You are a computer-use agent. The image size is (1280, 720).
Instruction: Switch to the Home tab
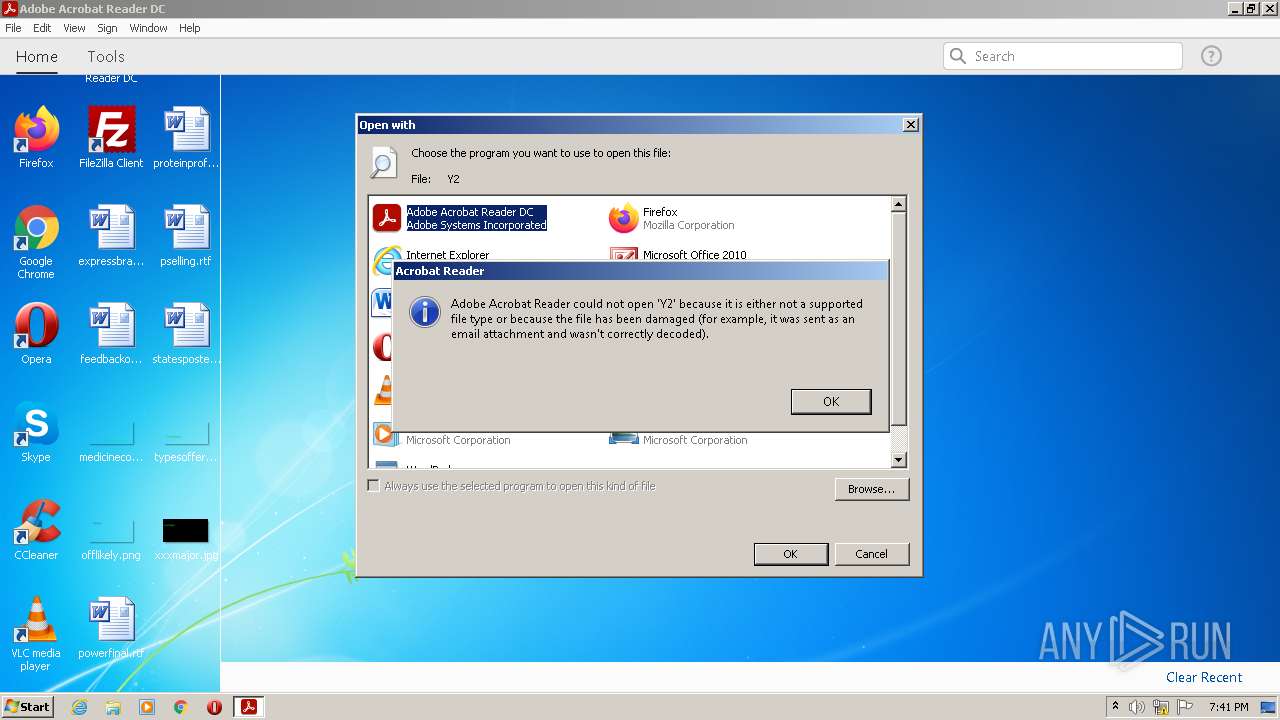[37, 57]
